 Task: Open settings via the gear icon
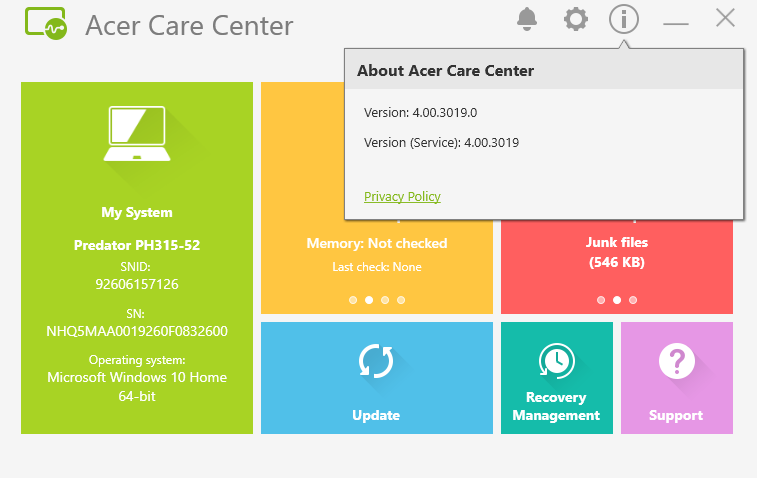tap(575, 19)
